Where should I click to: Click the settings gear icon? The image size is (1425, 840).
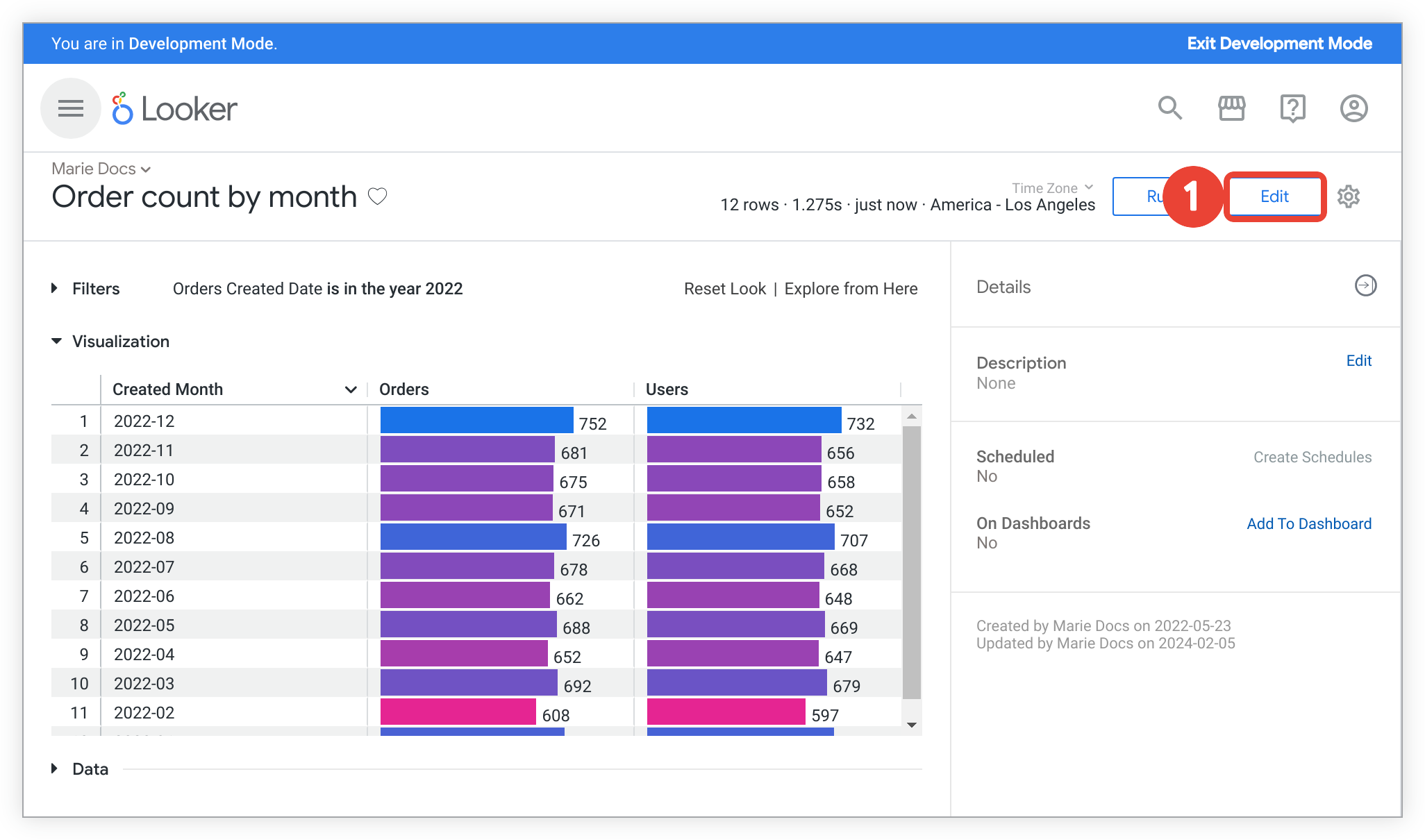[1352, 197]
